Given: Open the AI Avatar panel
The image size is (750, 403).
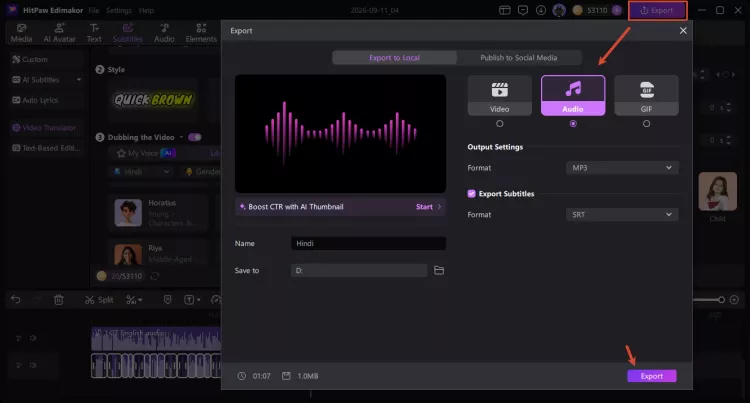Looking at the screenshot, I should point(59,33).
